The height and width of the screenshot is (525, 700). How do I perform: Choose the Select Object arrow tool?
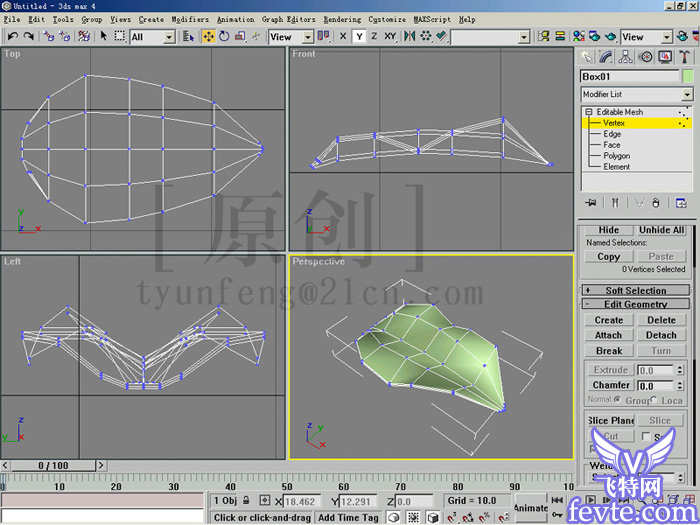[x=104, y=36]
